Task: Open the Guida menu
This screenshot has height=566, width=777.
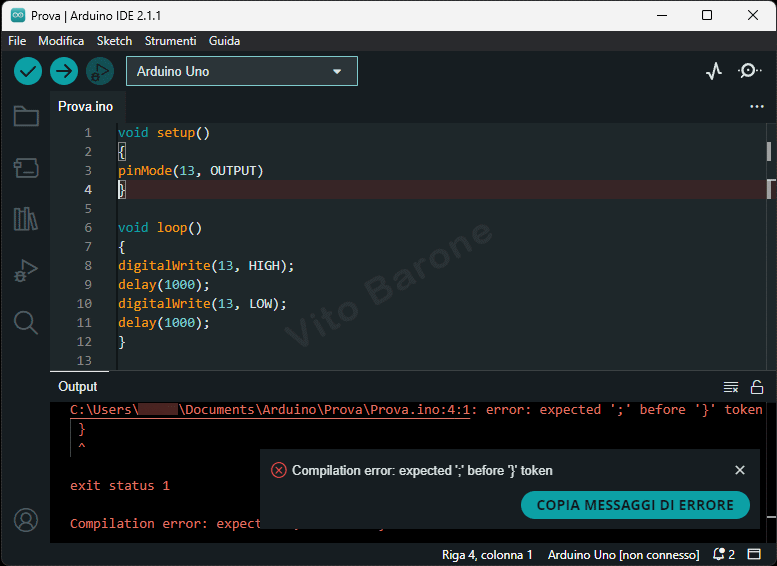Action: click(224, 41)
